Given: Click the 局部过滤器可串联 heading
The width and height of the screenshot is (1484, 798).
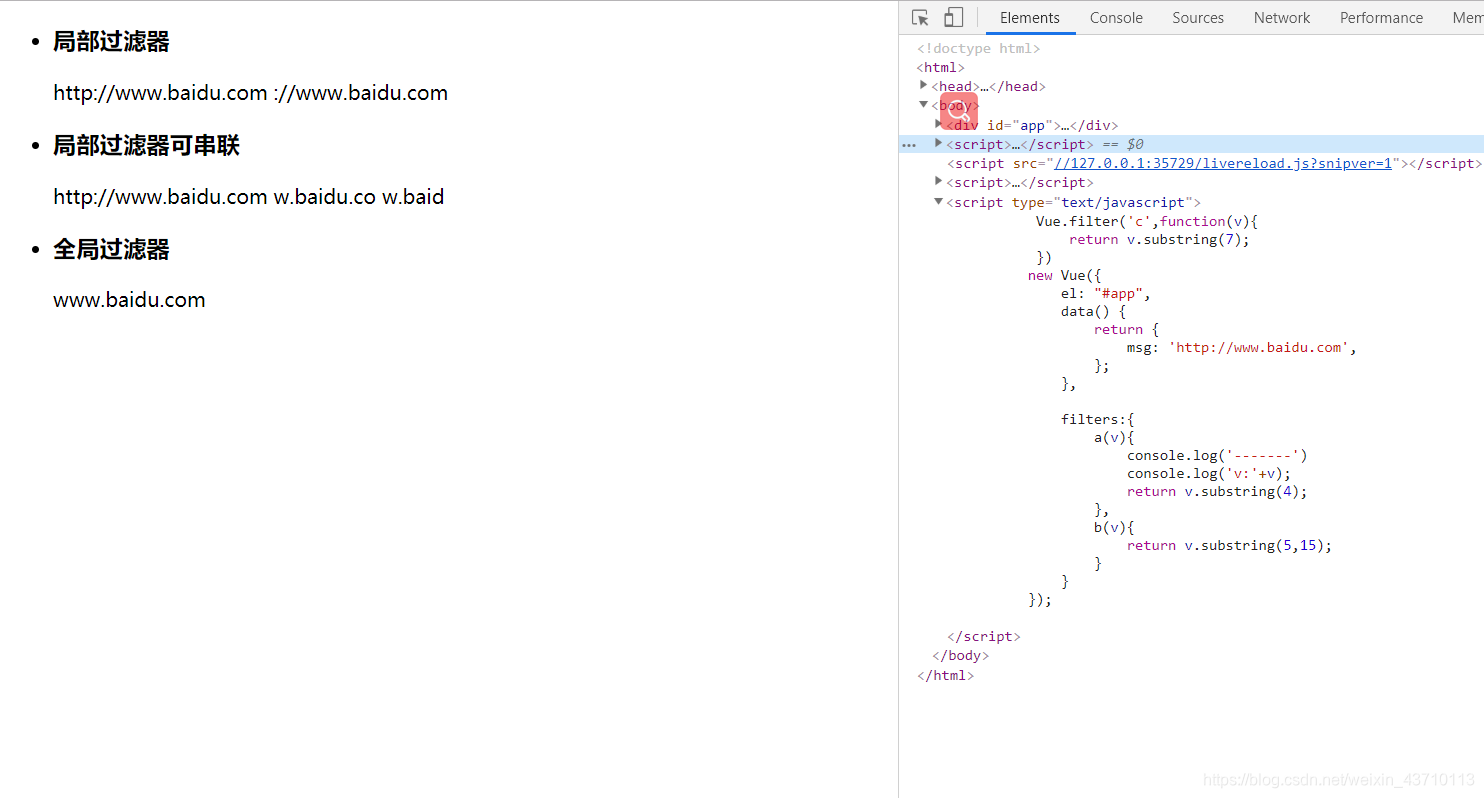Looking at the screenshot, I should pos(146,145).
